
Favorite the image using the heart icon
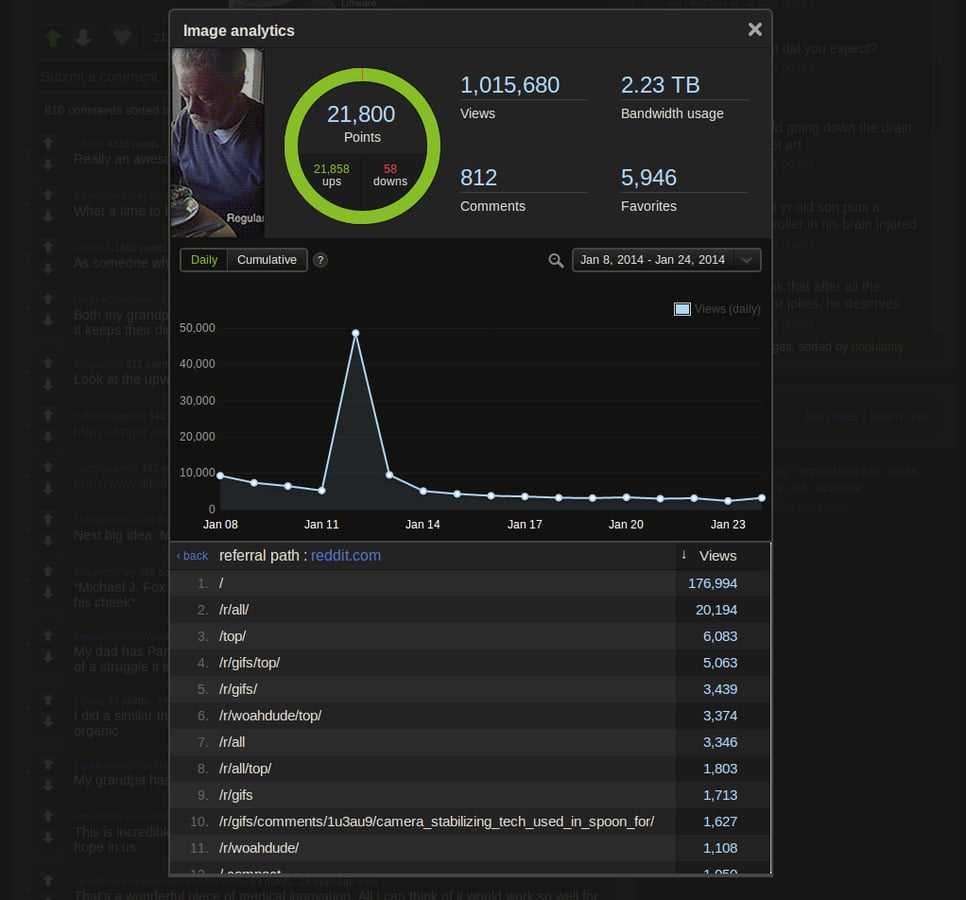pos(121,37)
